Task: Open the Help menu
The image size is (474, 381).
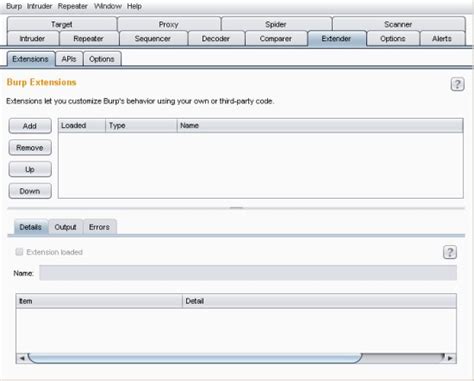Action: (x=134, y=6)
